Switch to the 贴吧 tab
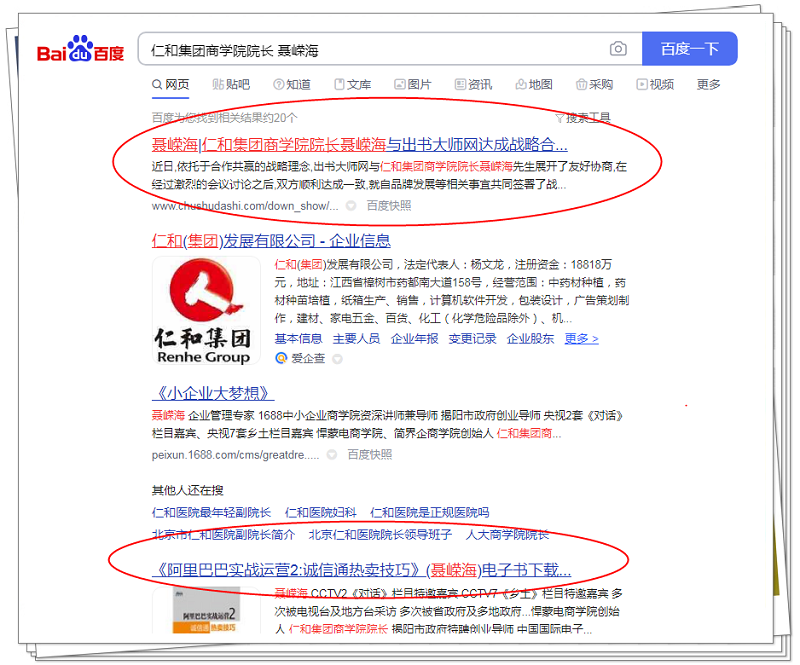Image resolution: width=800 pixels, height=665 pixels. [230, 85]
